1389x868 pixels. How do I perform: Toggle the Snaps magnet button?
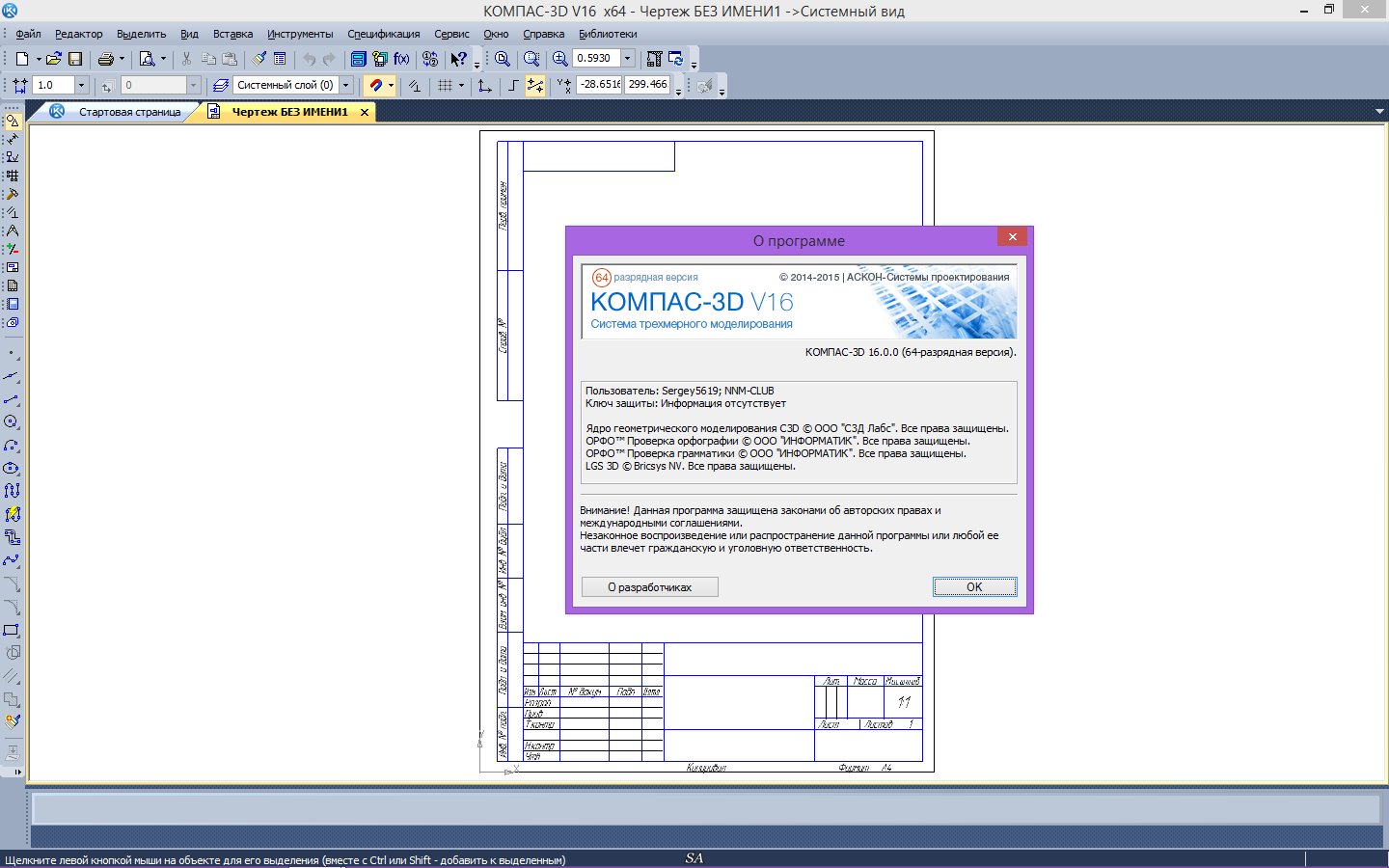(x=375, y=85)
